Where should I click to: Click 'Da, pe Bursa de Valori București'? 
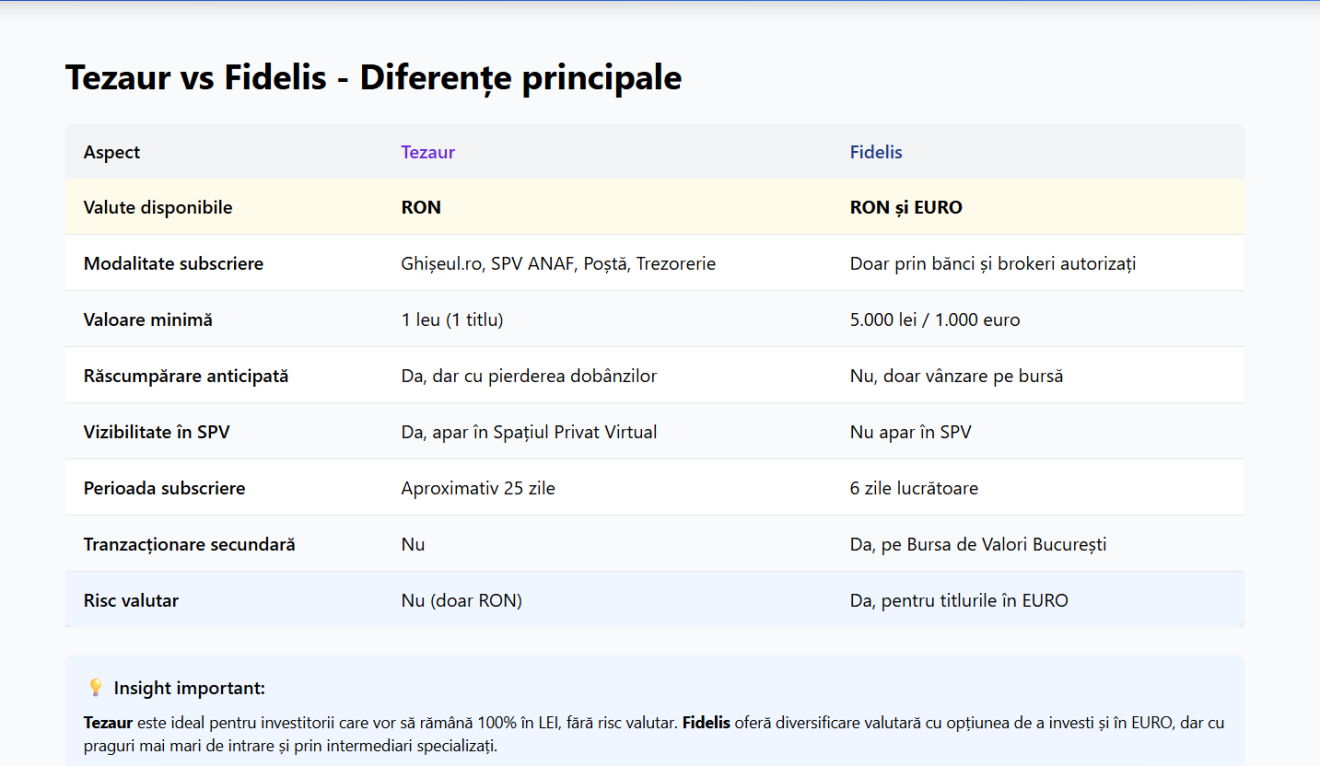pos(978,545)
